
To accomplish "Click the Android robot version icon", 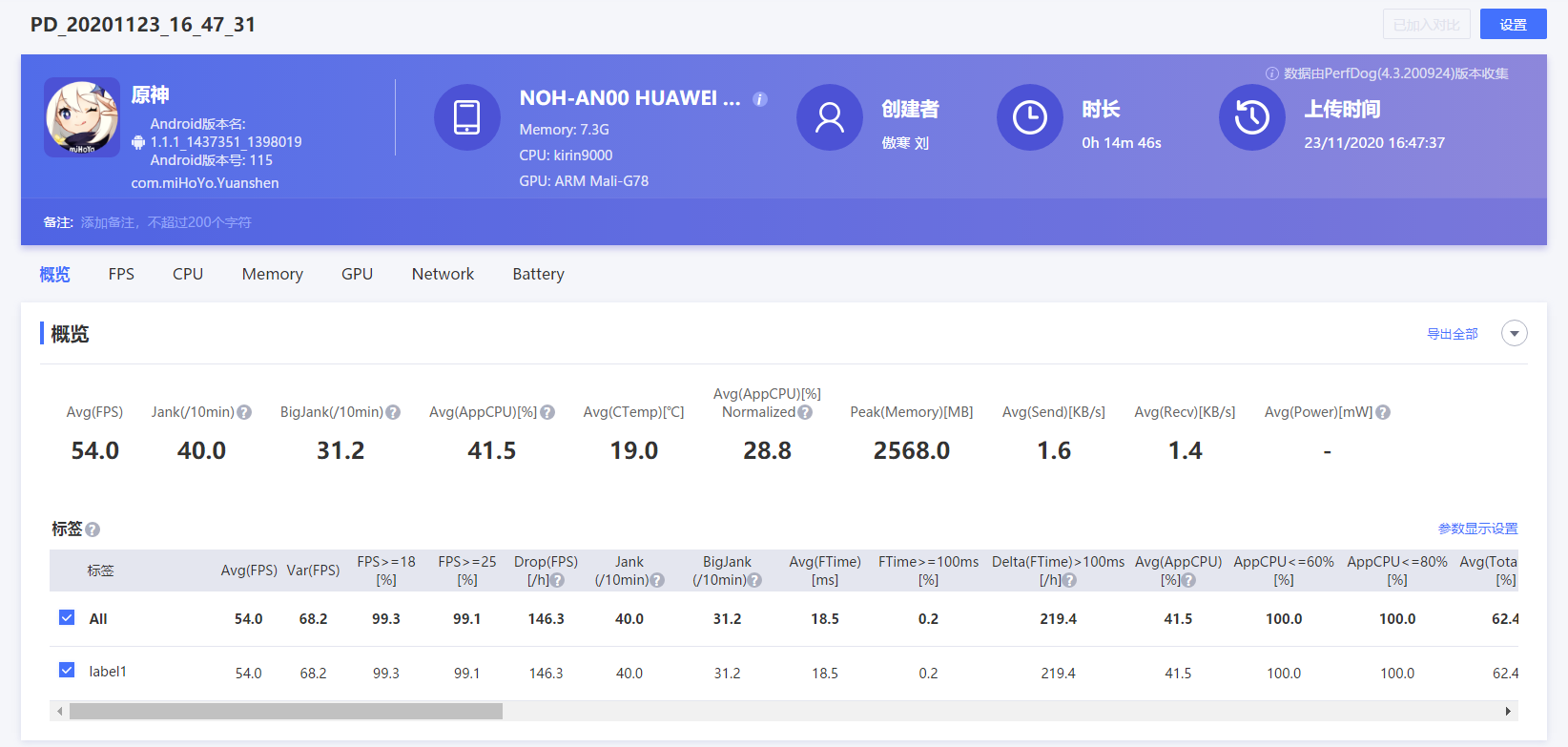I will tap(138, 142).
